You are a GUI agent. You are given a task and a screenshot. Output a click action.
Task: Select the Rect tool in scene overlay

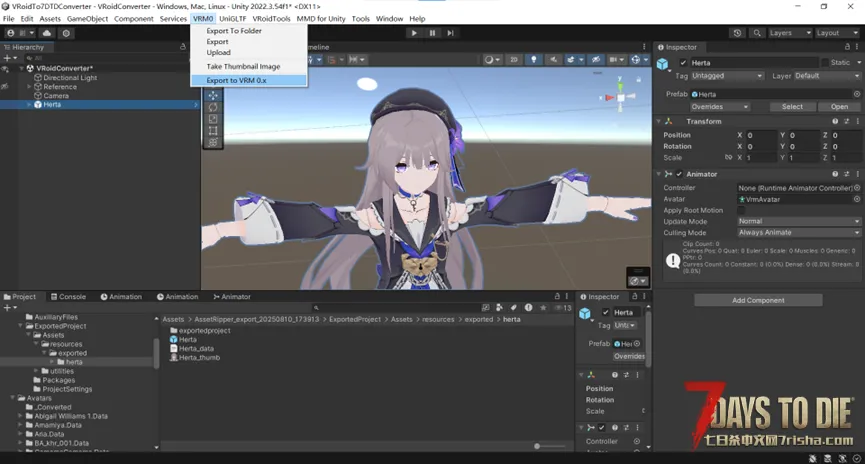click(x=213, y=131)
